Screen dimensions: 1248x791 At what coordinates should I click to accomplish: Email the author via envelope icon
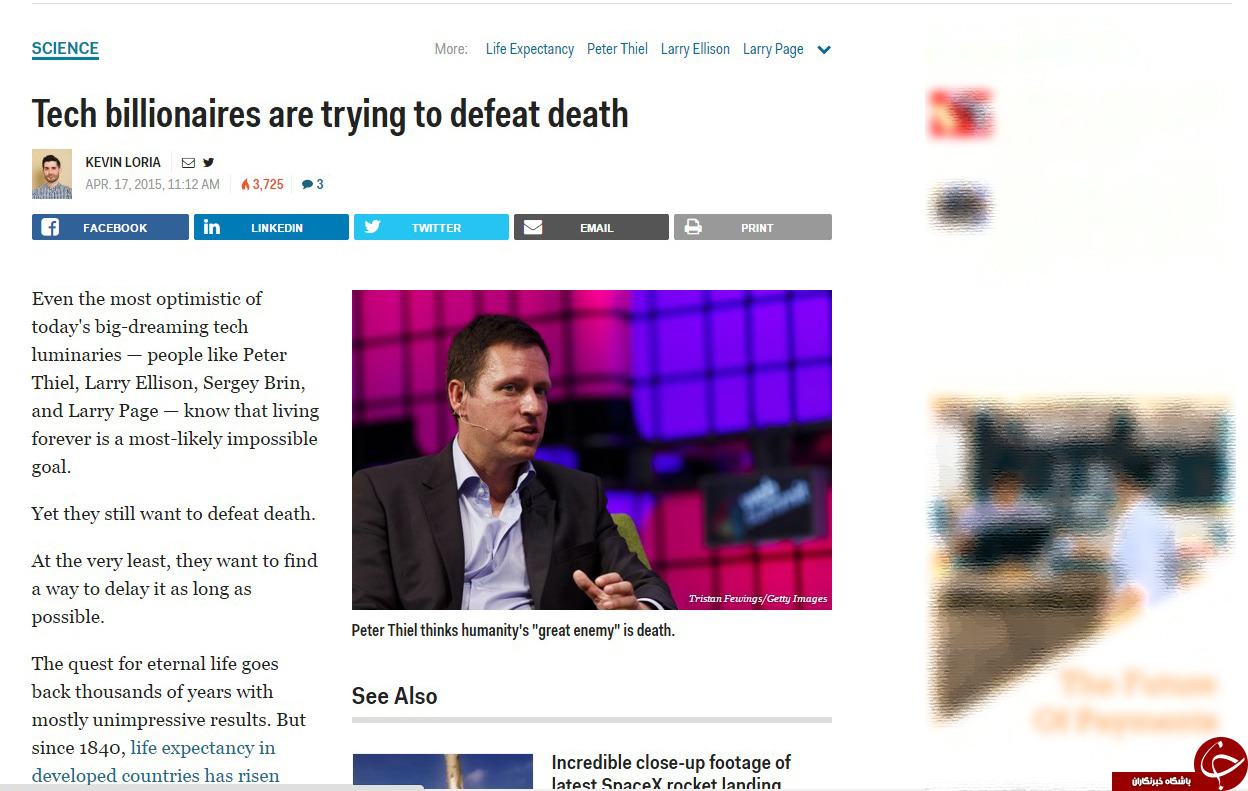click(188, 162)
